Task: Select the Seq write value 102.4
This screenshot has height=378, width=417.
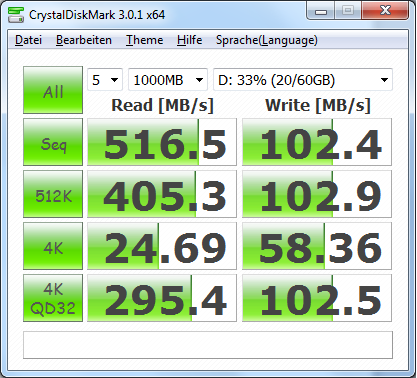Action: point(317,142)
